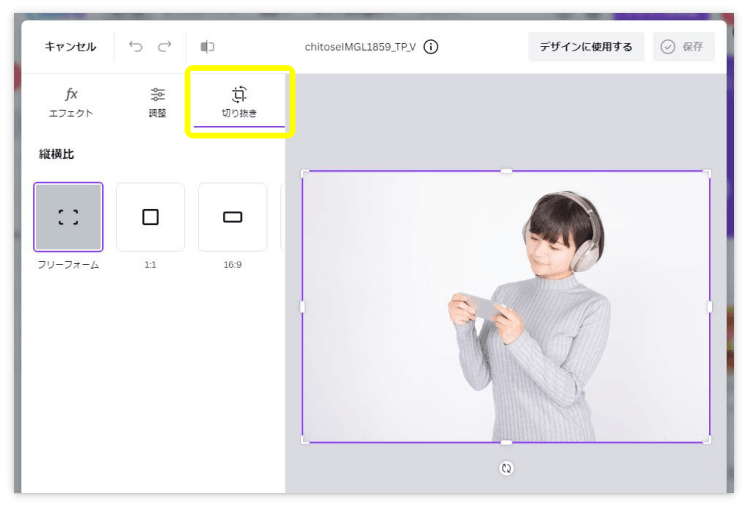Choose the フリーフォーム aspect ratio
Screen dimensions: 748x508
click(x=68, y=217)
